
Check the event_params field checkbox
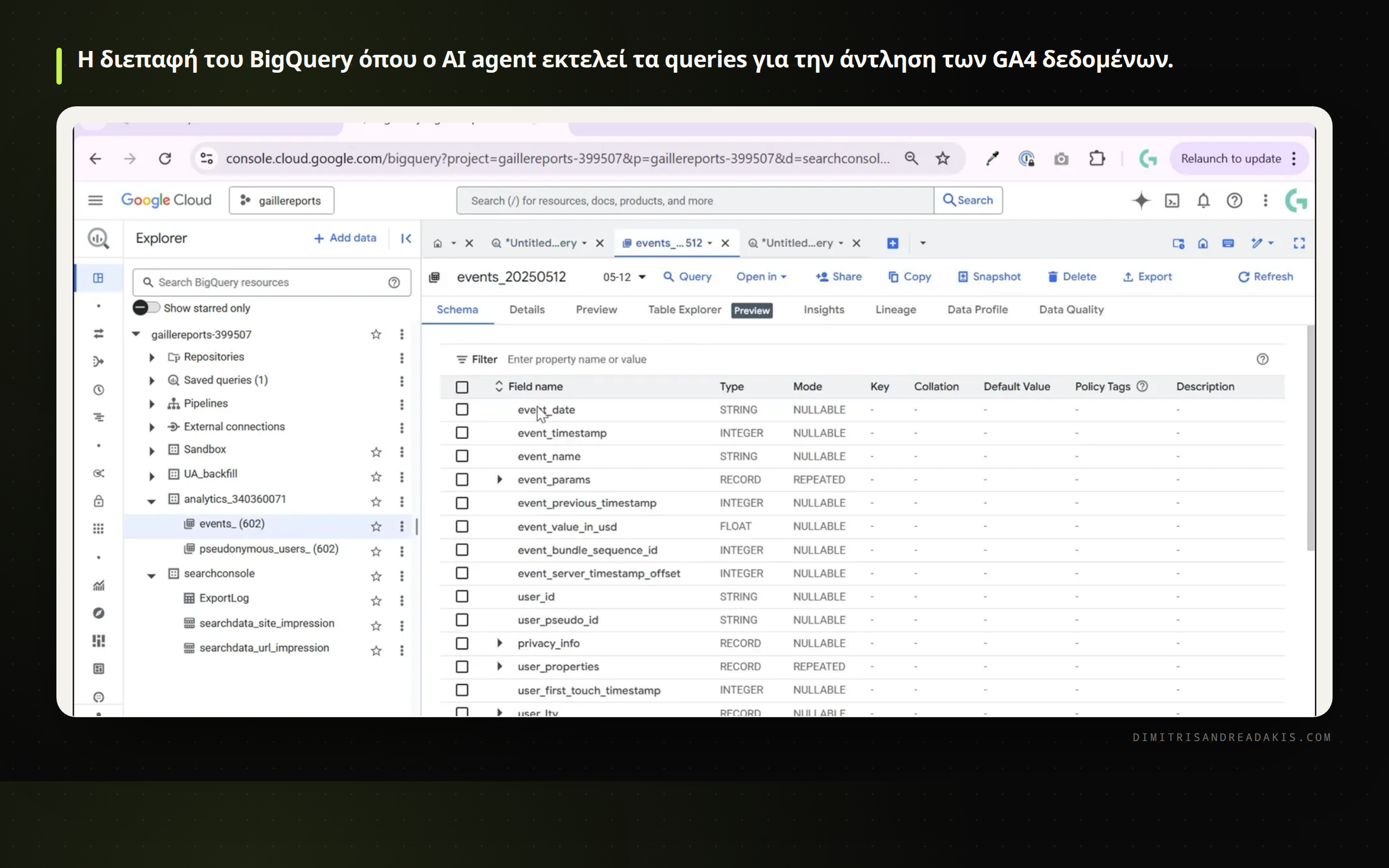(462, 480)
